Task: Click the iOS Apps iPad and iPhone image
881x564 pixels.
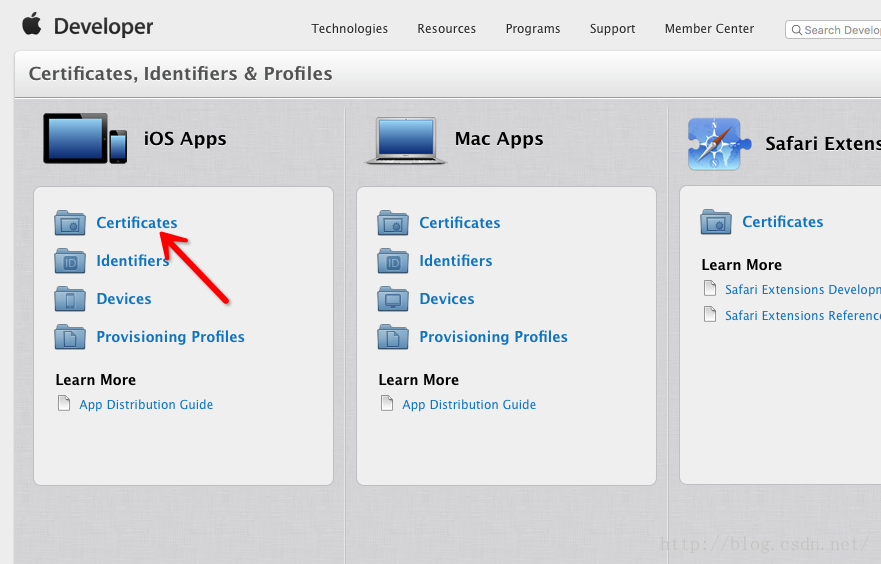Action: pos(85,139)
